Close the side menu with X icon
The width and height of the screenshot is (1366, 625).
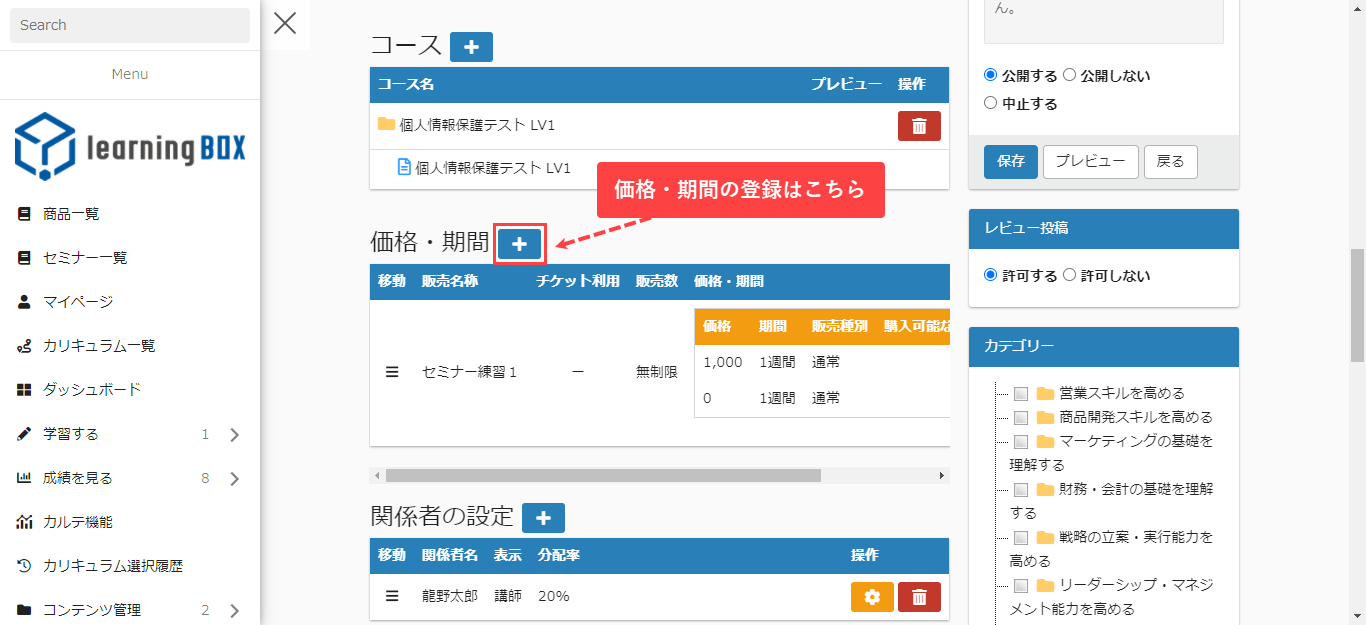click(x=285, y=23)
